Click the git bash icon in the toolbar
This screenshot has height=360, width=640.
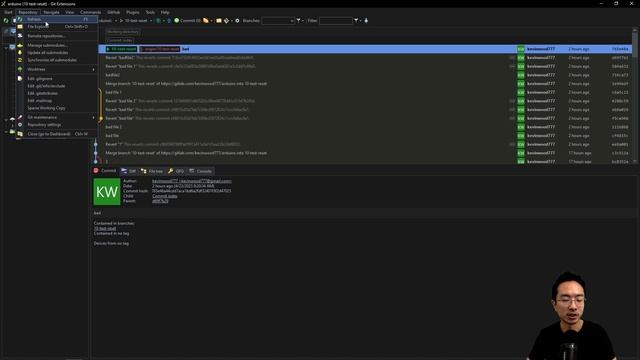[x=227, y=20]
